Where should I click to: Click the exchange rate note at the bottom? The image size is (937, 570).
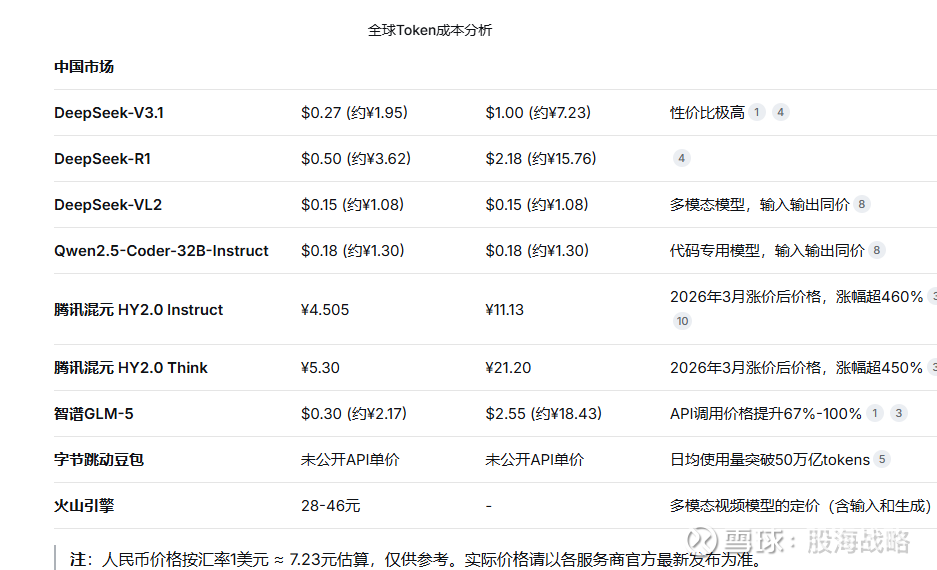pos(415,560)
